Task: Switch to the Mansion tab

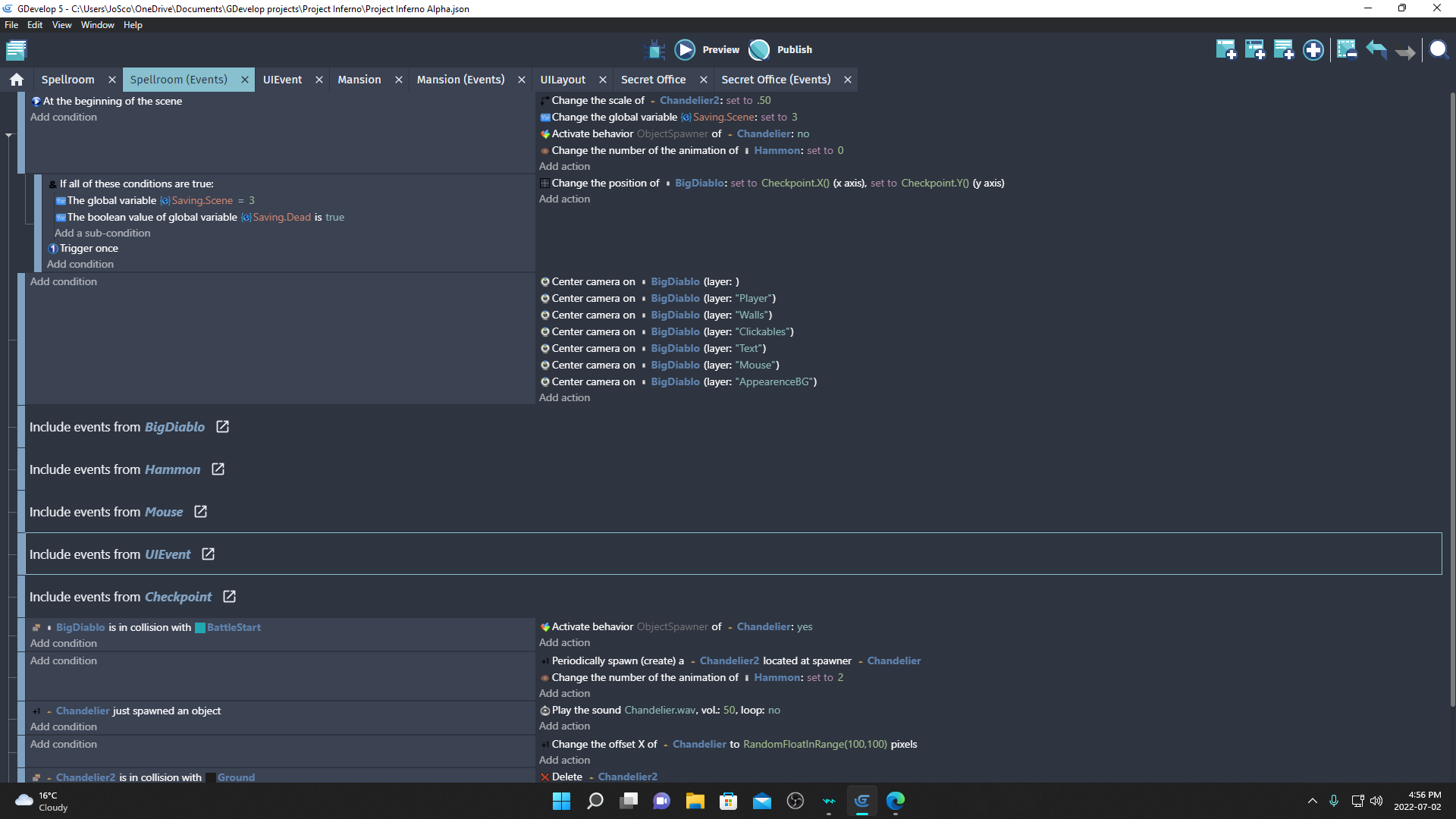Action: click(x=359, y=79)
